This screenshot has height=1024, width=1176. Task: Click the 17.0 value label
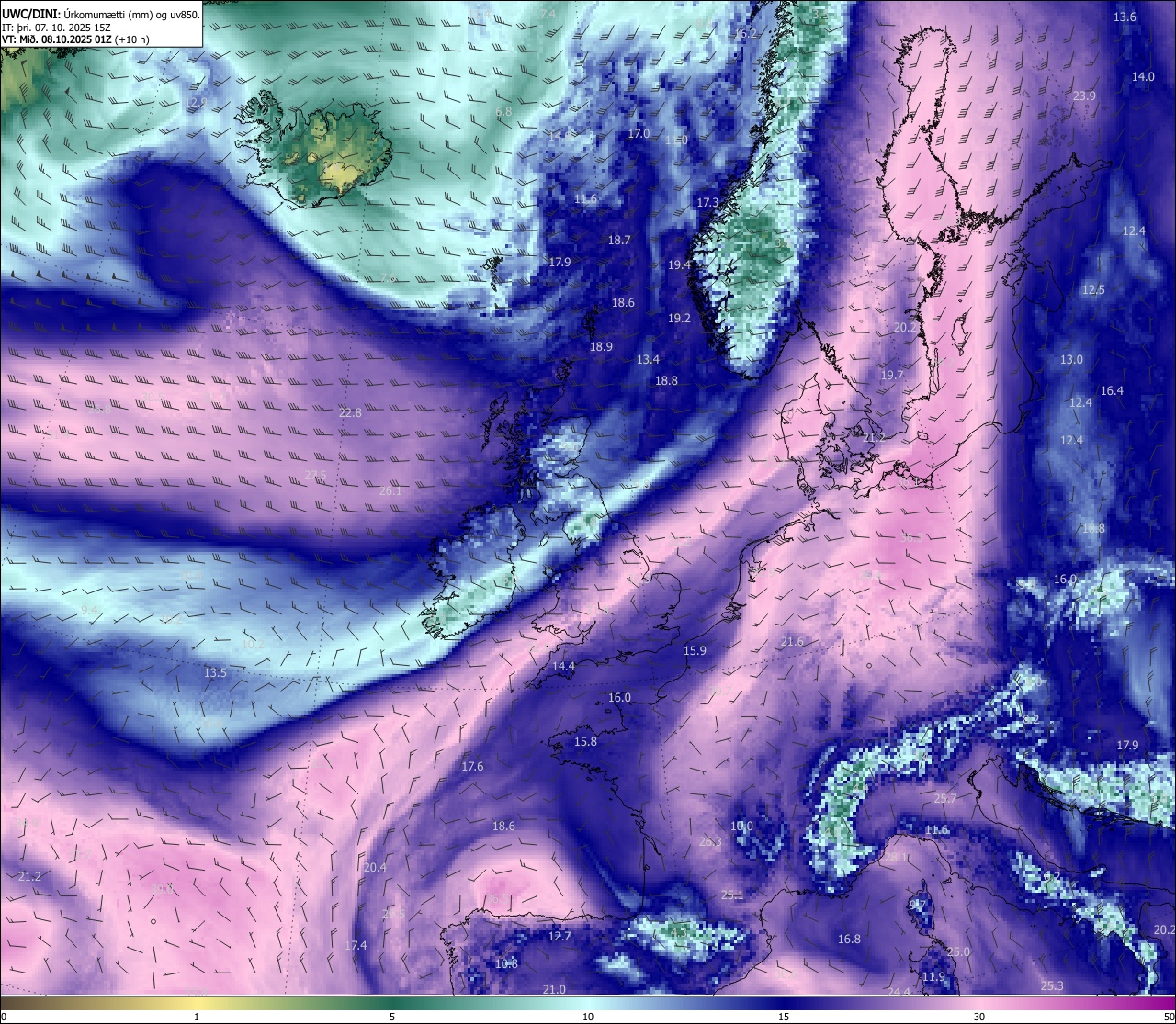click(639, 133)
